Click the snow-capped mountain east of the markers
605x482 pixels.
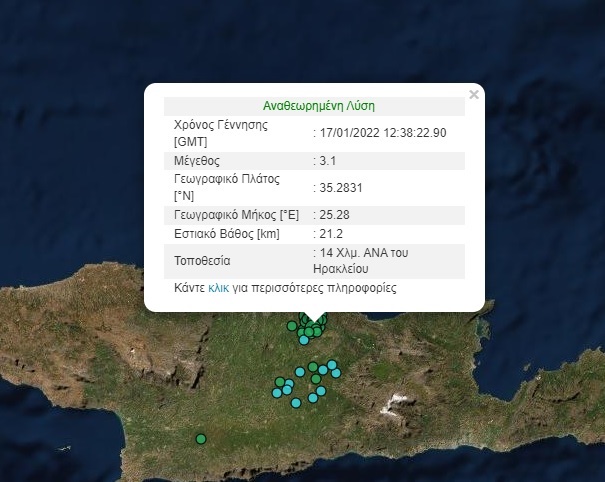tap(398, 401)
